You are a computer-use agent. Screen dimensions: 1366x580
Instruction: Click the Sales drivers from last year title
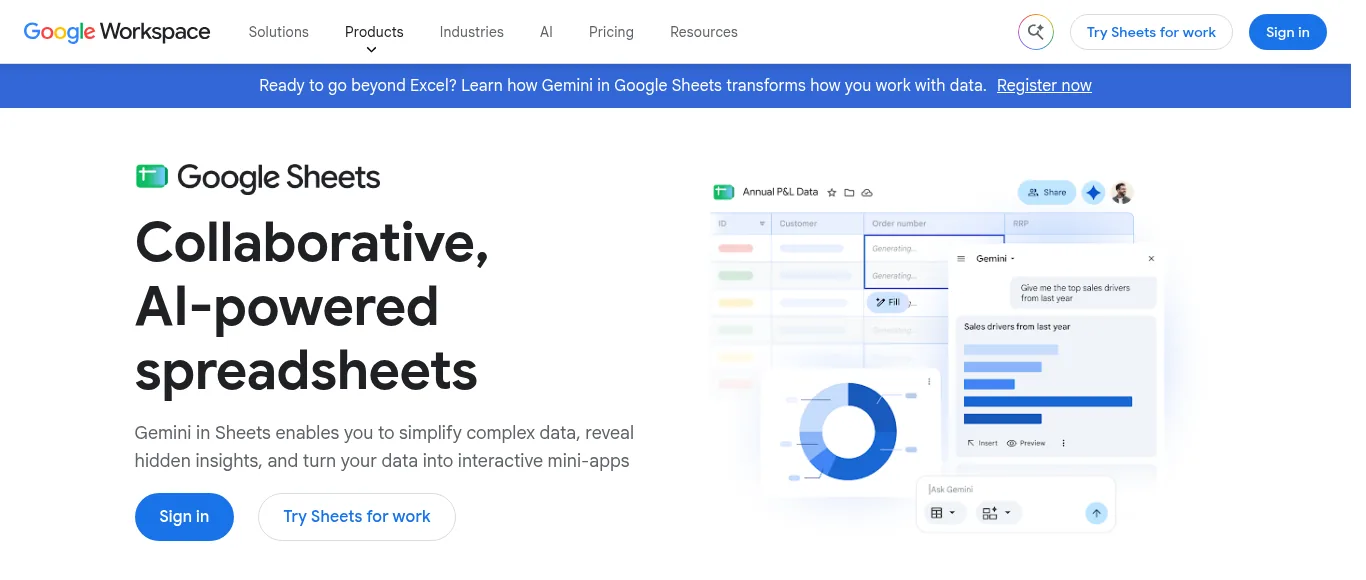pos(1017,327)
